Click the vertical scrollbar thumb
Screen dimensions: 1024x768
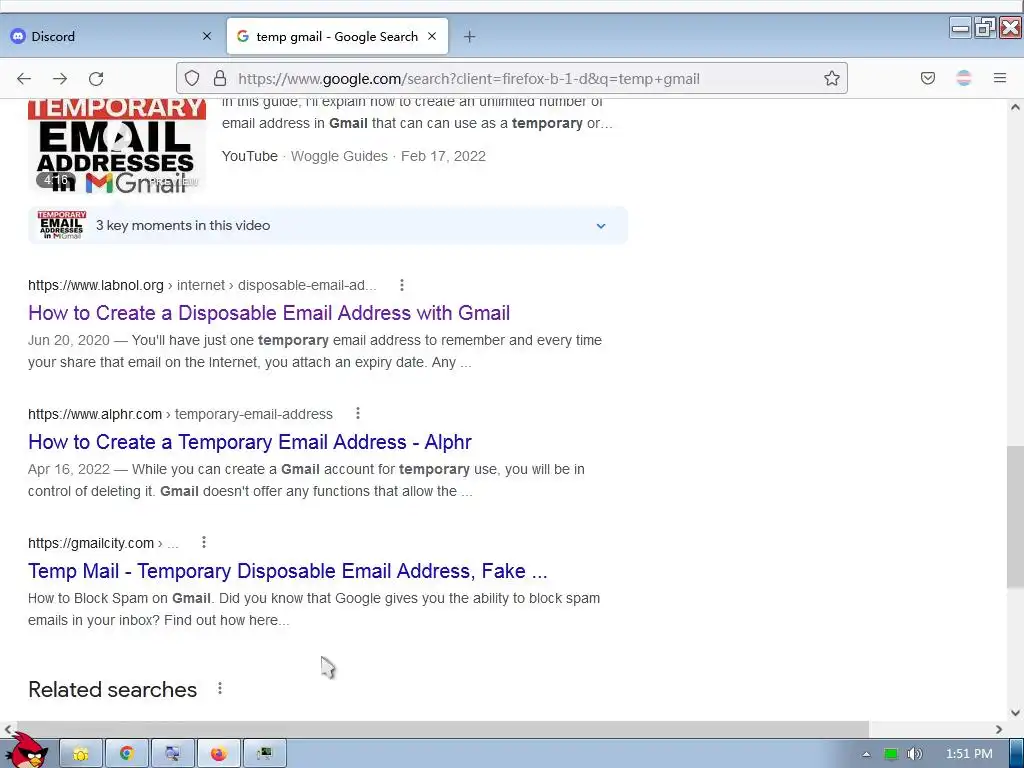point(1015,517)
